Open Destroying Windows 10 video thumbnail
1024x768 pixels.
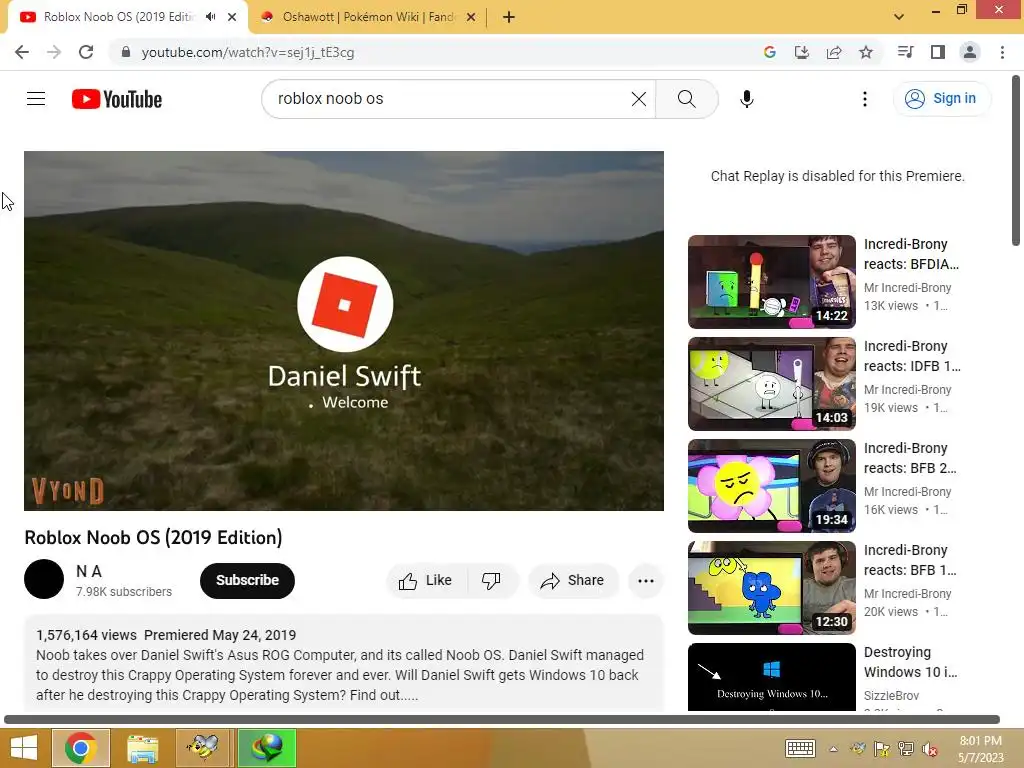coord(771,677)
